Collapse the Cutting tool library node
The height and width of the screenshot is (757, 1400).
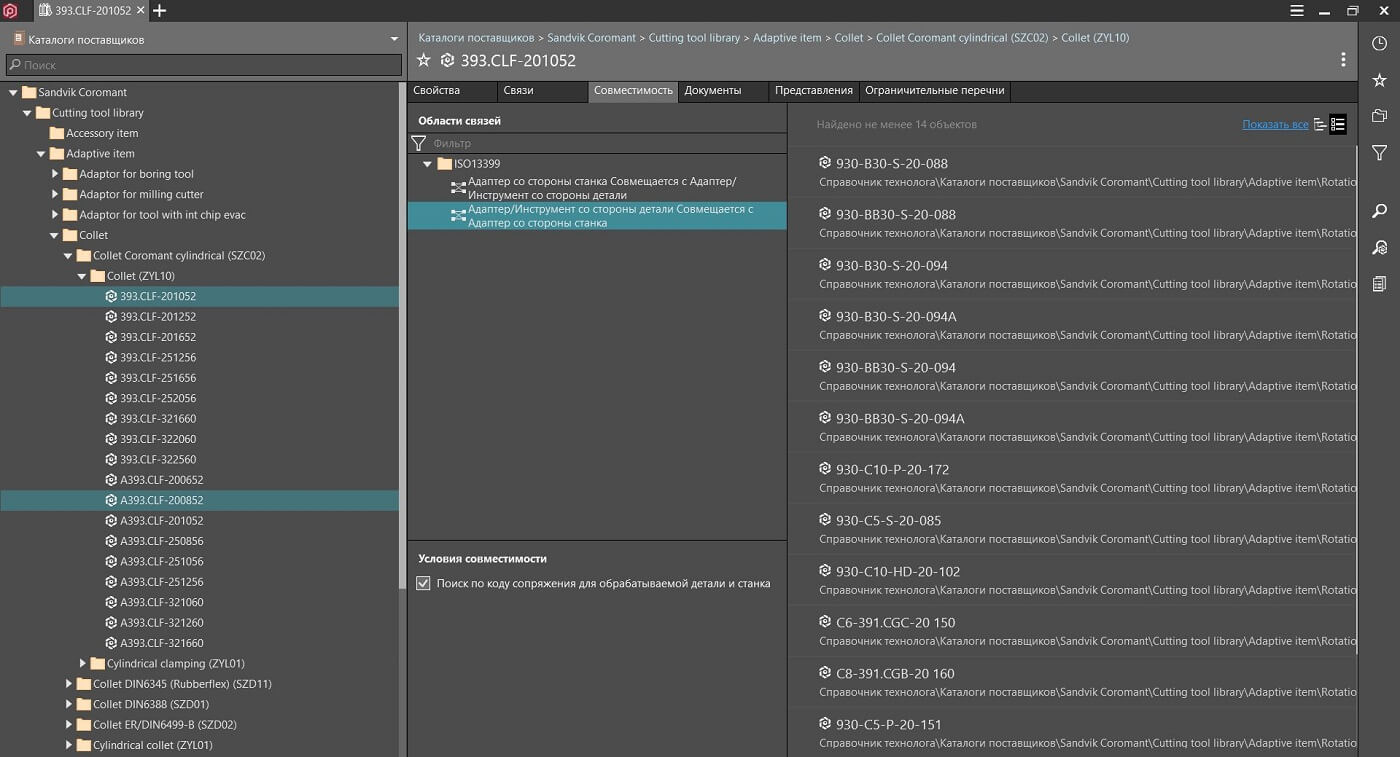[x=27, y=113]
